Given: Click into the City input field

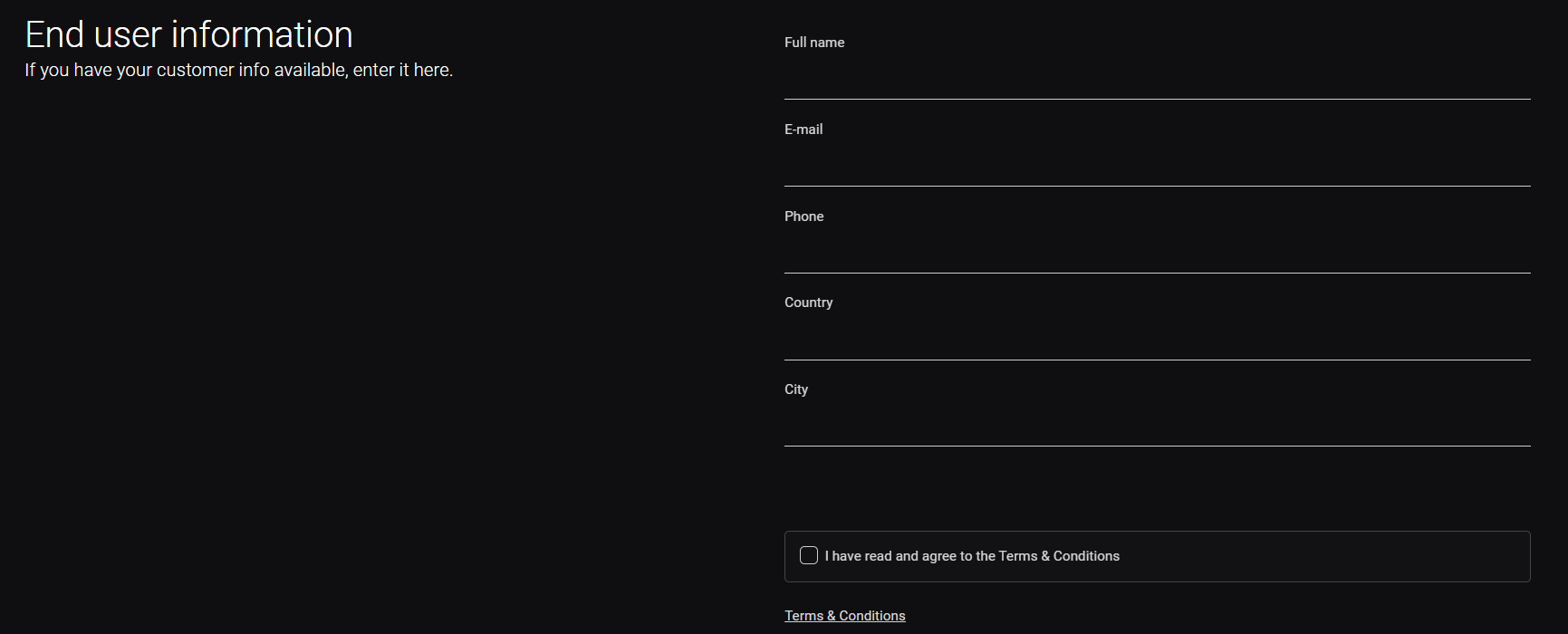Looking at the screenshot, I should click(x=1157, y=425).
